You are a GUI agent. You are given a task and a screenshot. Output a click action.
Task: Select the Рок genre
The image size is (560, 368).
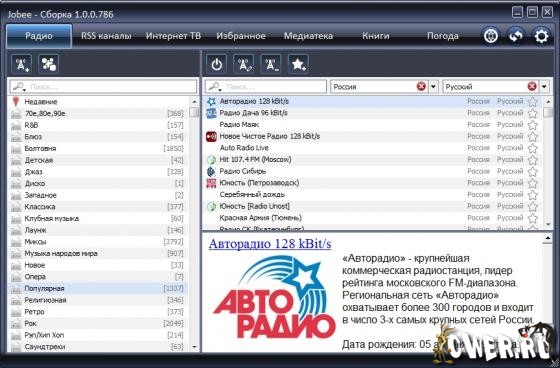98,323
